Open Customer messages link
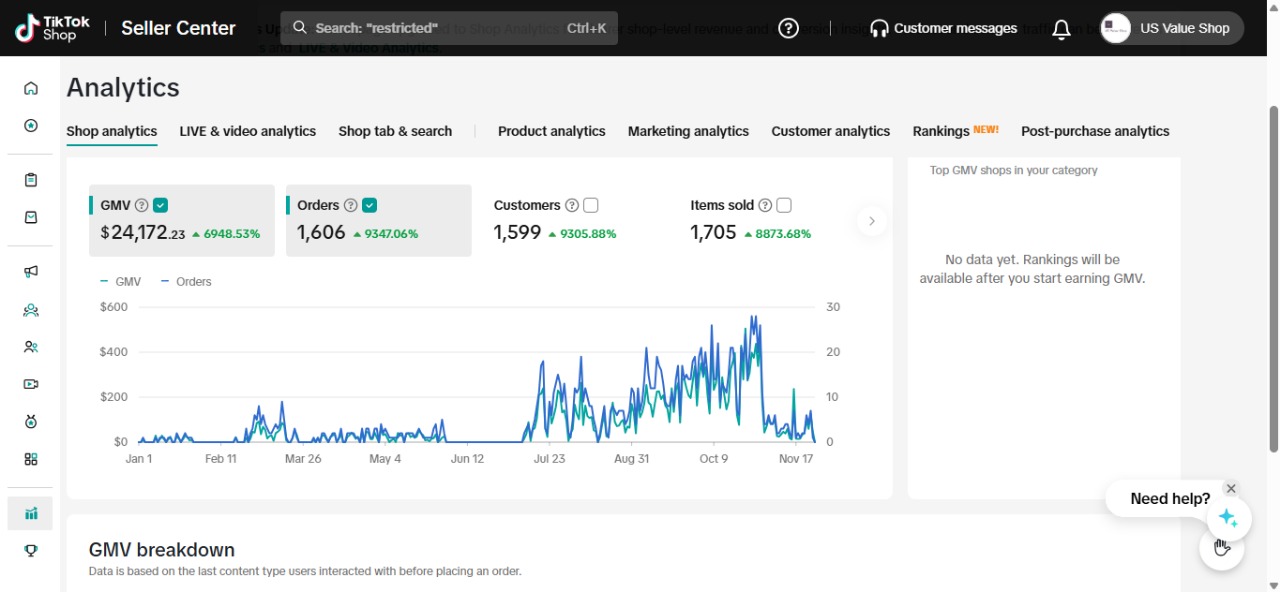Screen dimensions: 1280x592 (x=943, y=28)
